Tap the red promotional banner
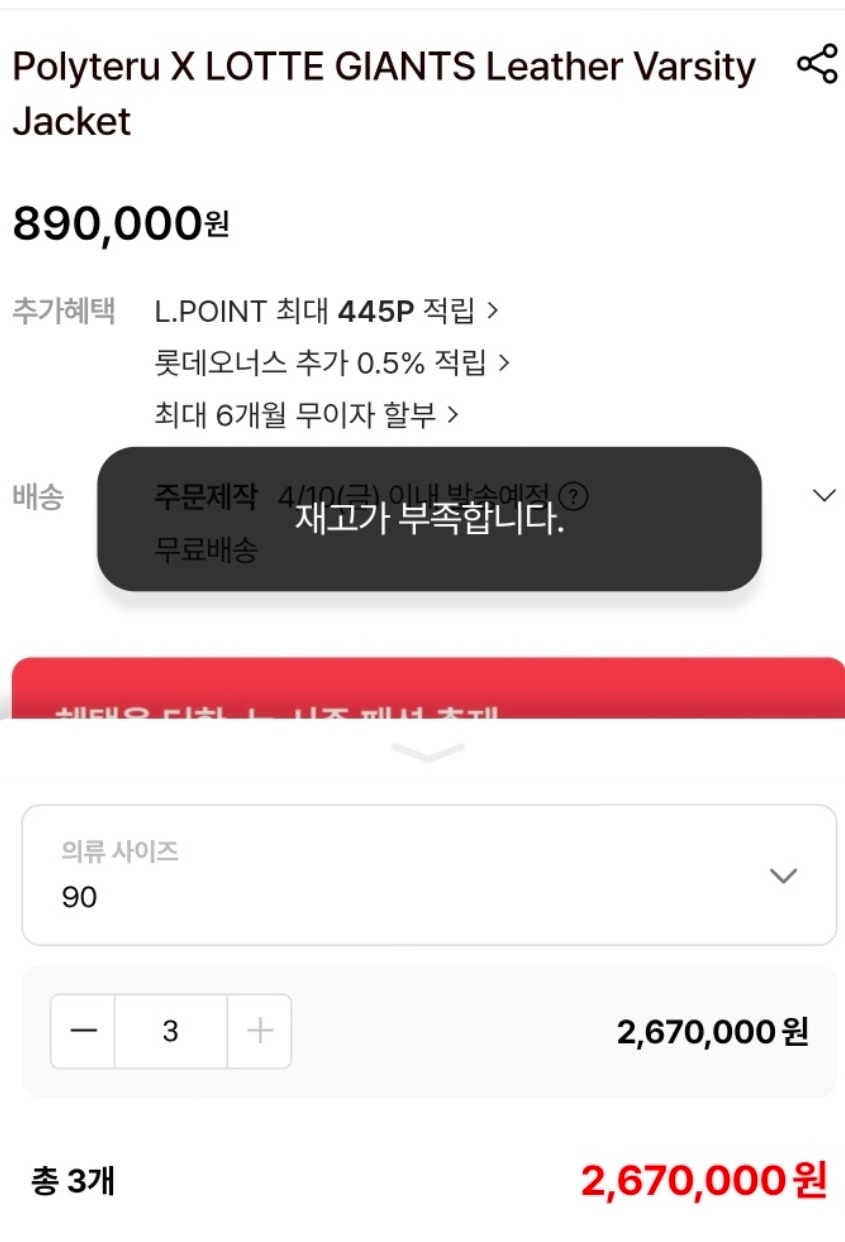The width and height of the screenshot is (845, 1242). (x=429, y=688)
